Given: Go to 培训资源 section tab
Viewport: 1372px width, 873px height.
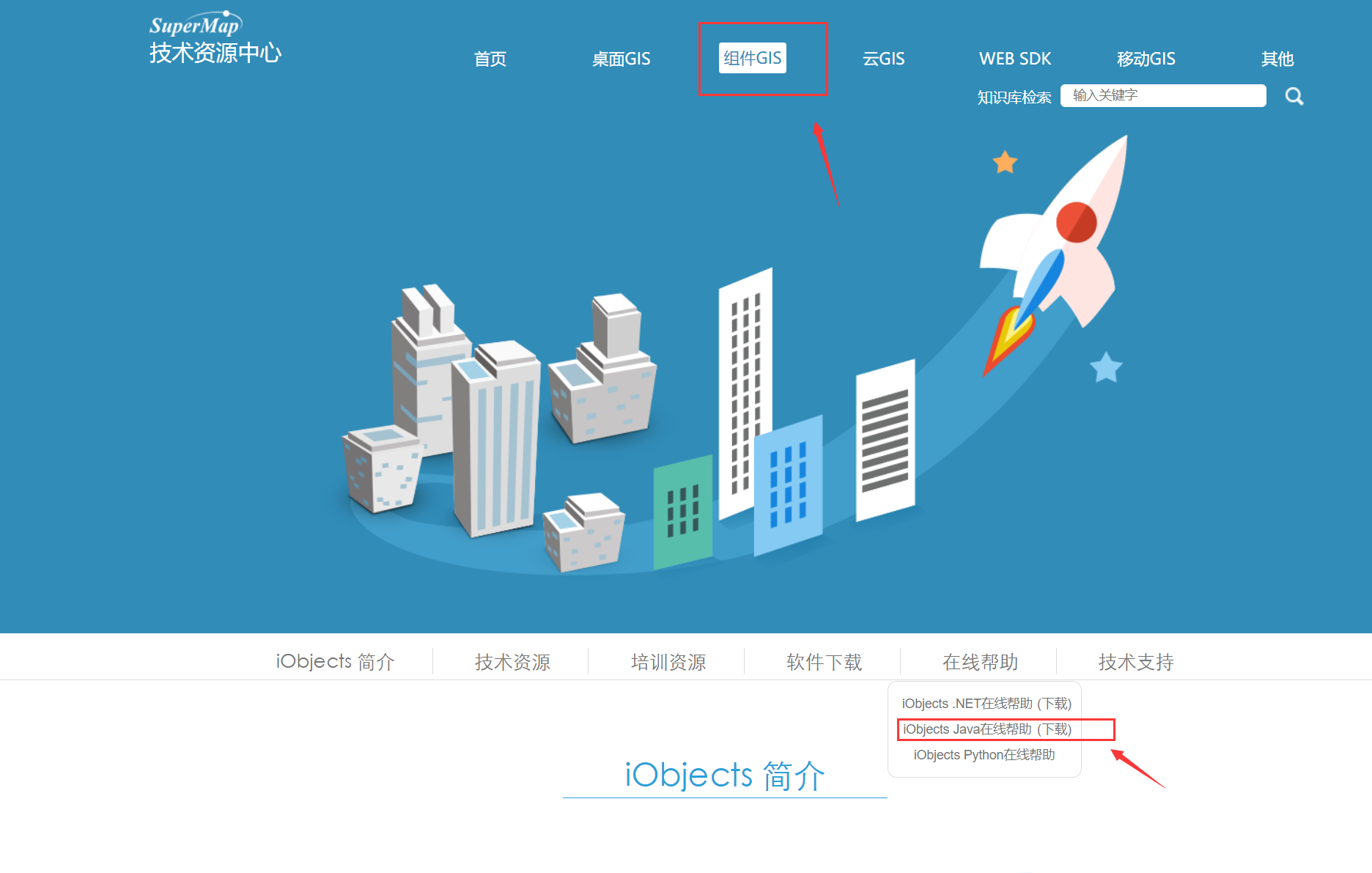Looking at the screenshot, I should coord(668,662).
